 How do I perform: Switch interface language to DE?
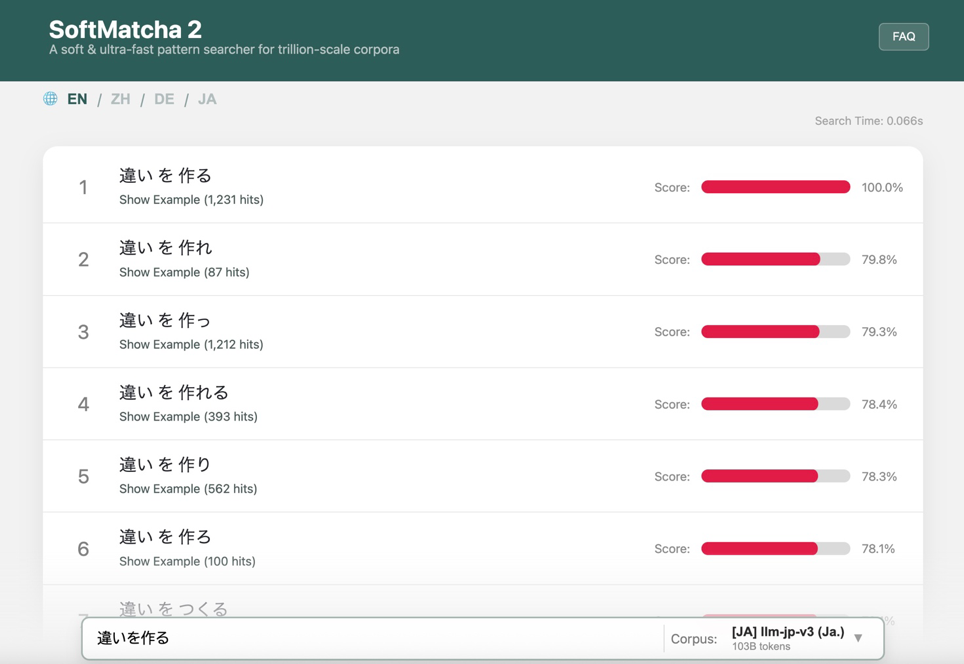[164, 99]
